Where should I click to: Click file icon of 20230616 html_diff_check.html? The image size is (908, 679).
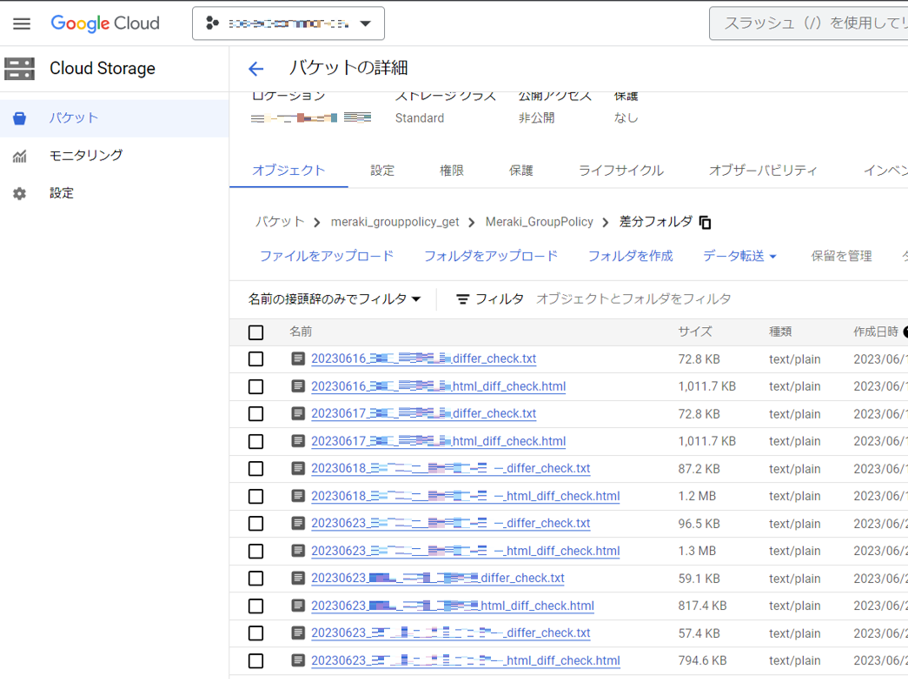[x=298, y=386]
